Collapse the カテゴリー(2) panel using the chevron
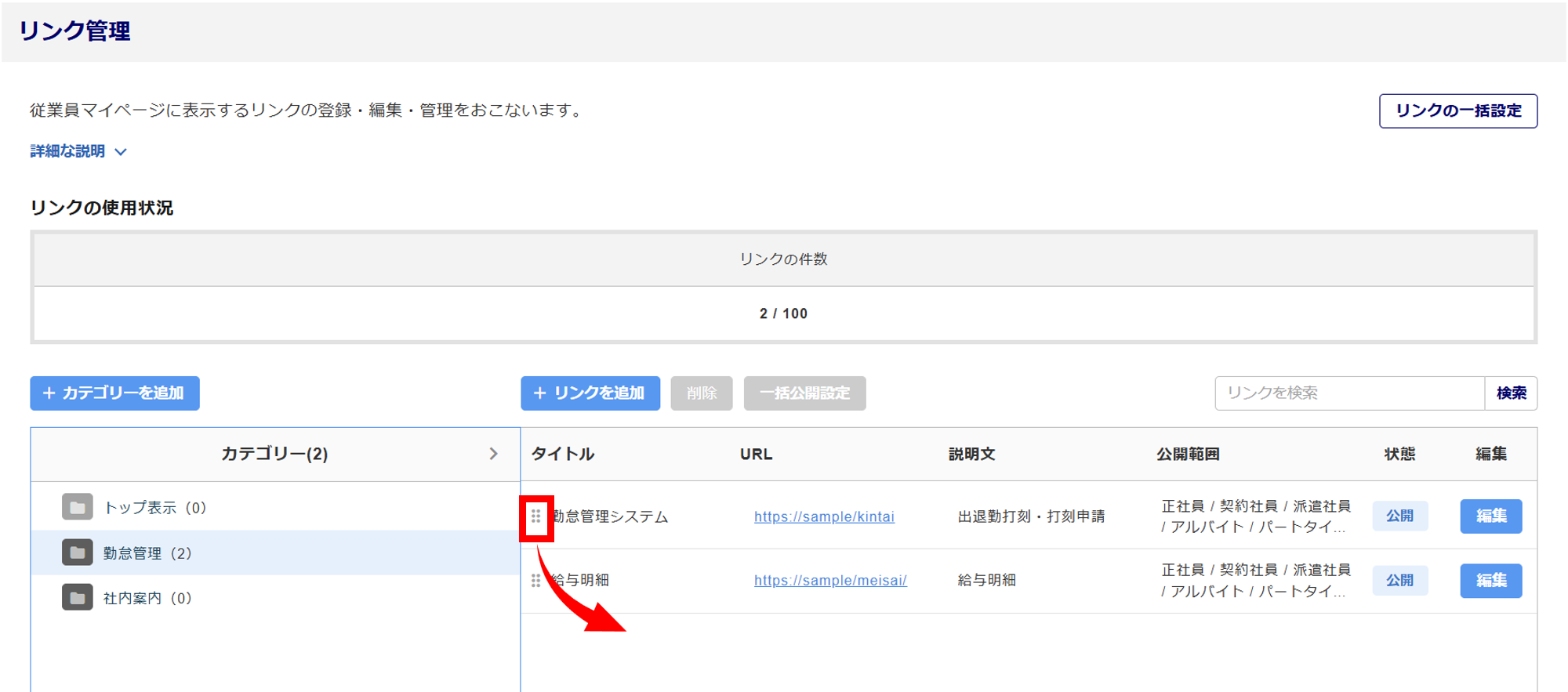This screenshot has width=1568, height=692. (493, 454)
